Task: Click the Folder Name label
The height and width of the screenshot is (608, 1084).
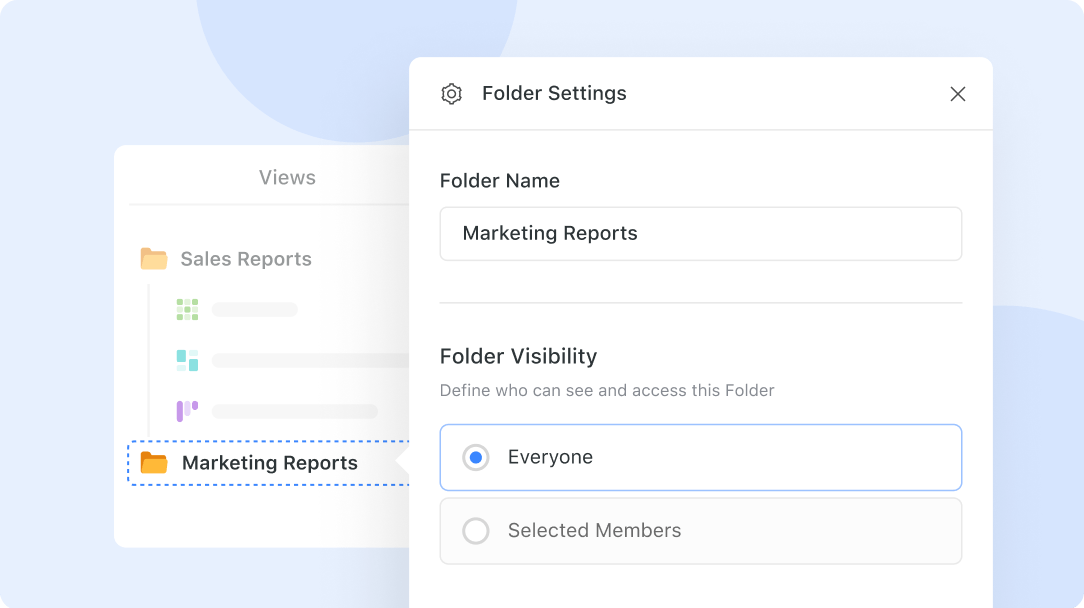Action: tap(500, 181)
